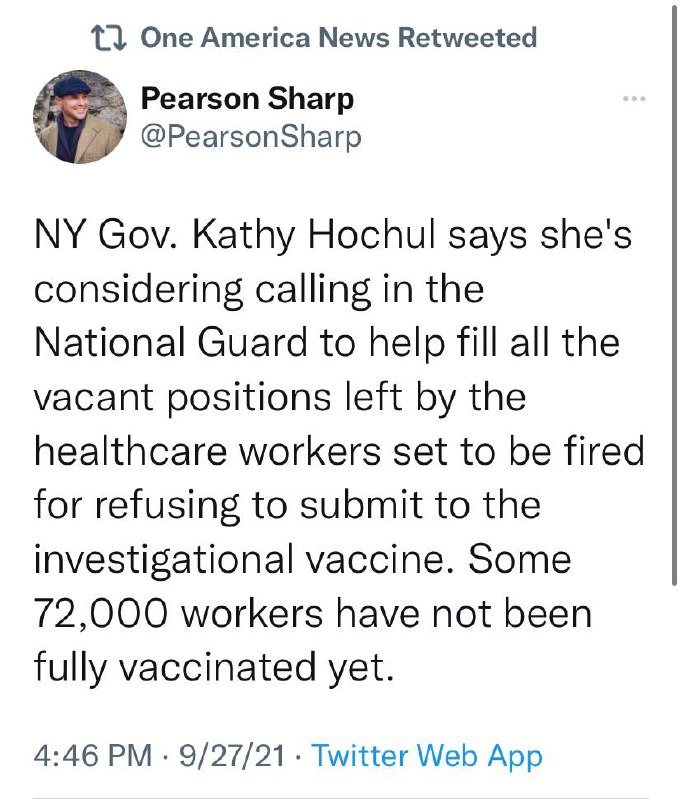Viewport: 682px width, 800px height.
Task: Click the words fully vaccinated yet
Action: click(210, 667)
